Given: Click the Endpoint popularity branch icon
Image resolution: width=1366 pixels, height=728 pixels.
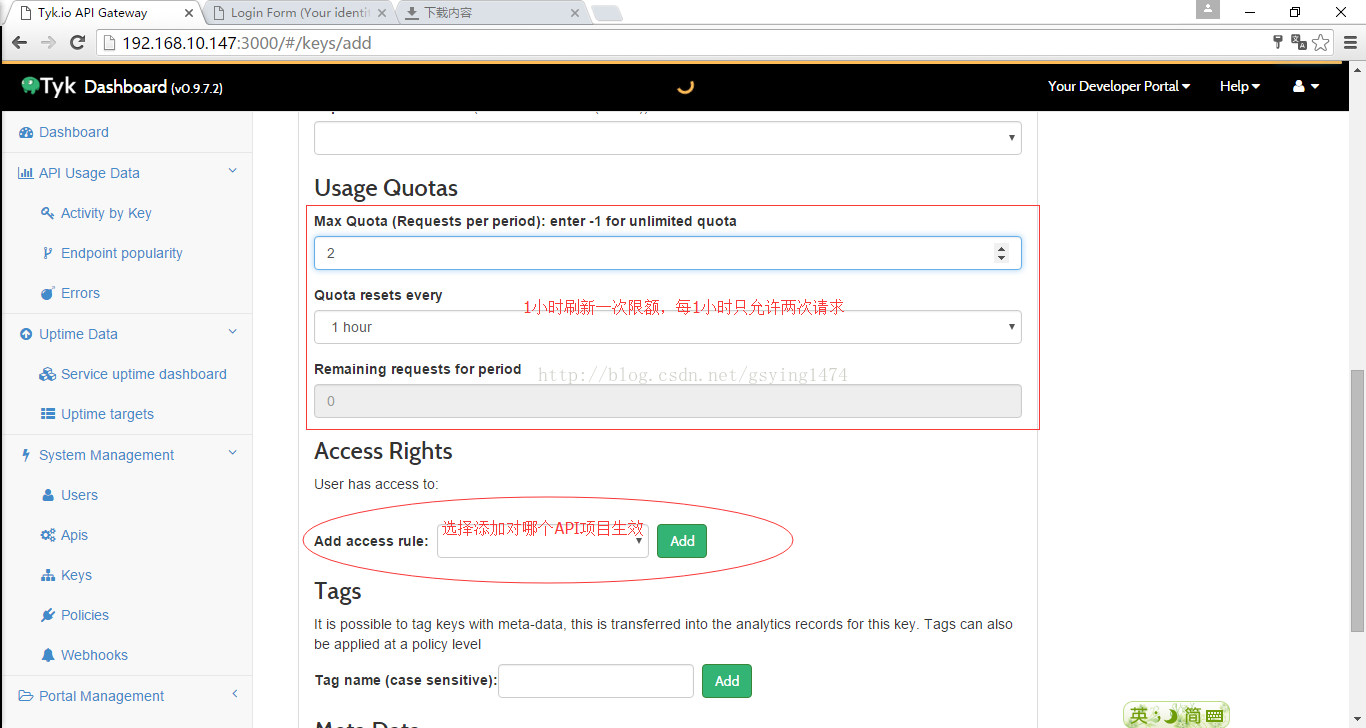Looking at the screenshot, I should 47,253.
